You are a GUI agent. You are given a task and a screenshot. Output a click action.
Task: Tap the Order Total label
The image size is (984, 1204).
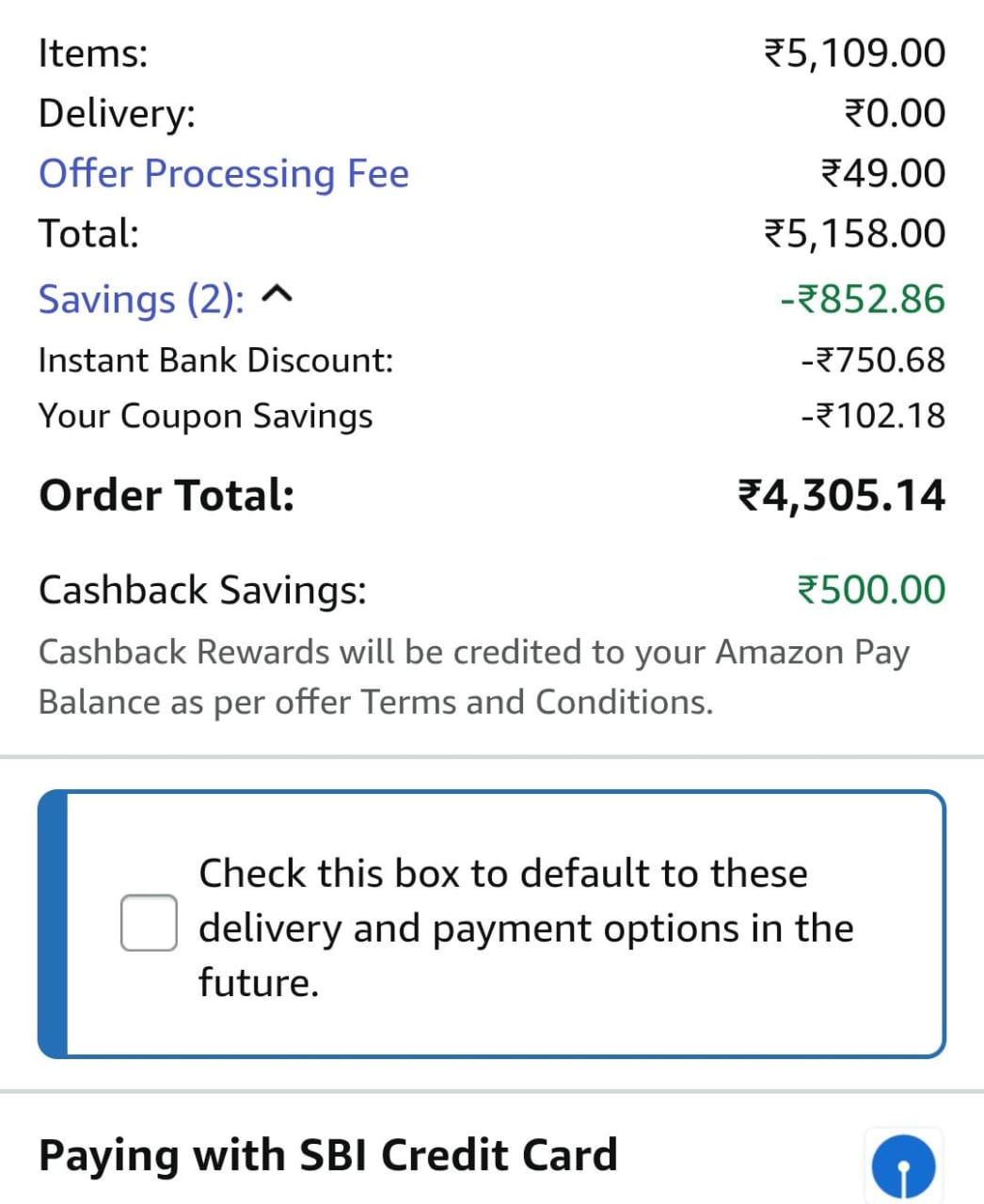tap(167, 496)
